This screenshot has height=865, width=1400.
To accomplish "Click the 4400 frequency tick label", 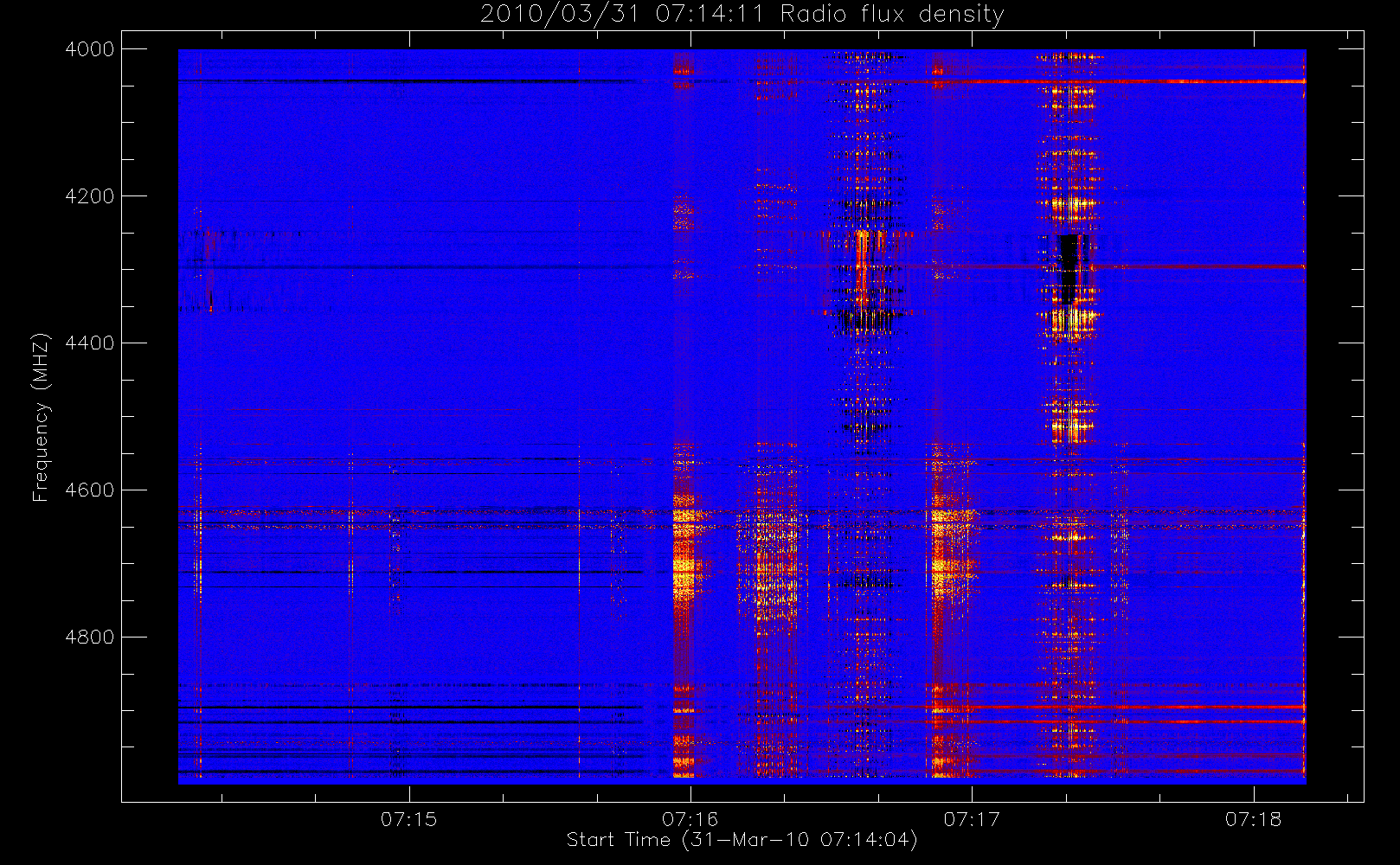I will tap(90, 343).
